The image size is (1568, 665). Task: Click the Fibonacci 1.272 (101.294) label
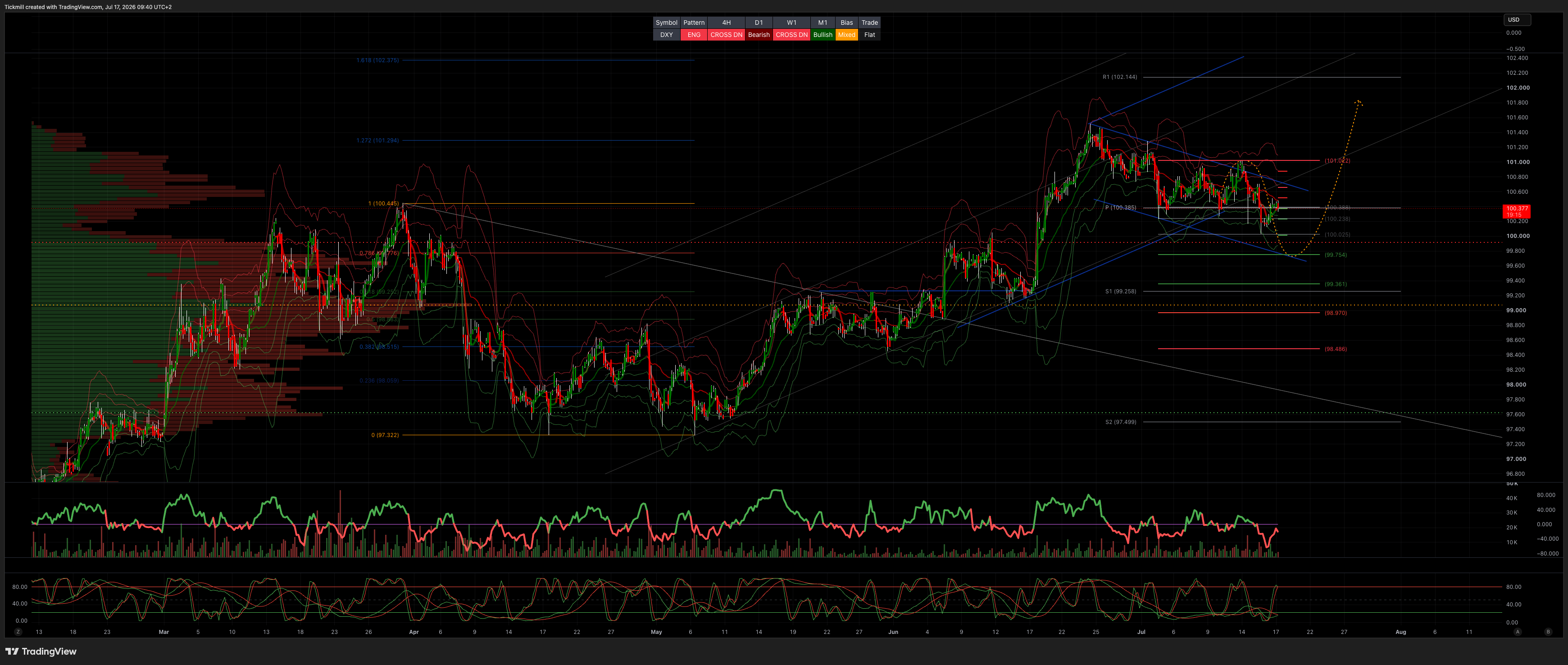tap(377, 141)
